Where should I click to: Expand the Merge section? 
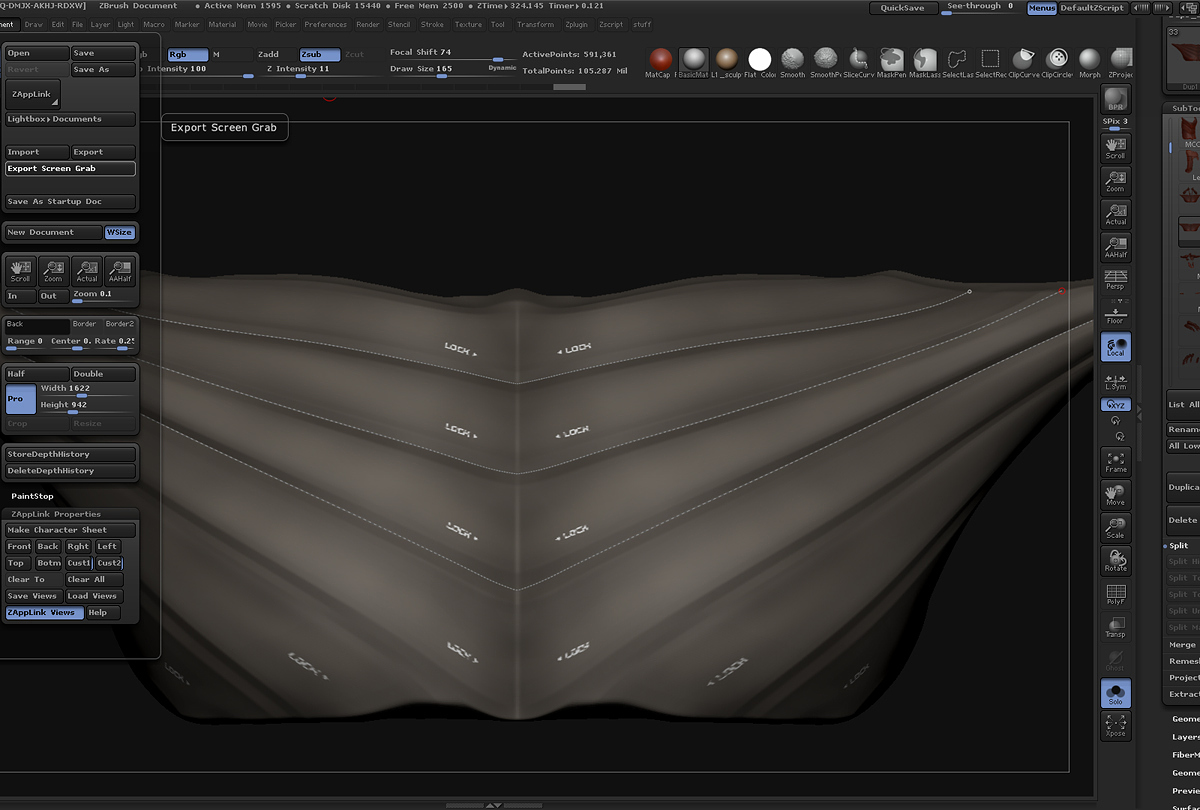[1182, 645]
